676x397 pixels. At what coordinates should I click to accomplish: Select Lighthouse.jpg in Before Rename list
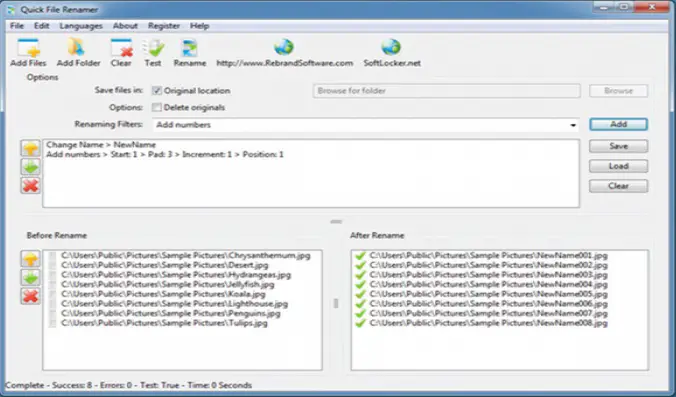(x=175, y=303)
